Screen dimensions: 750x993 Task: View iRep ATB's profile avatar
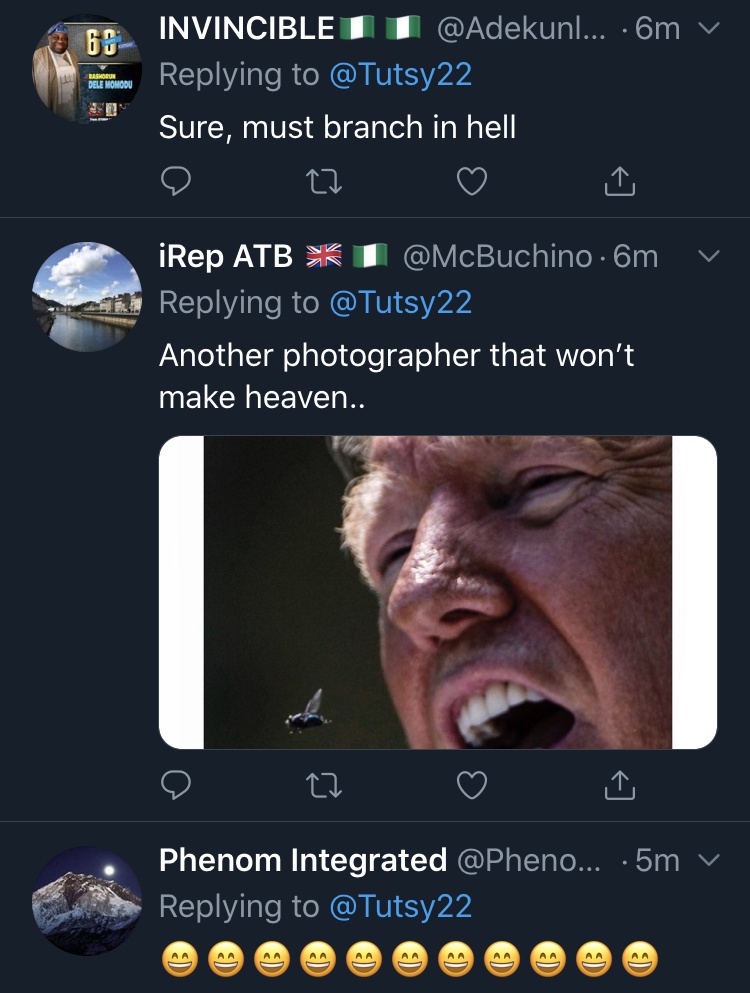[x=87, y=297]
